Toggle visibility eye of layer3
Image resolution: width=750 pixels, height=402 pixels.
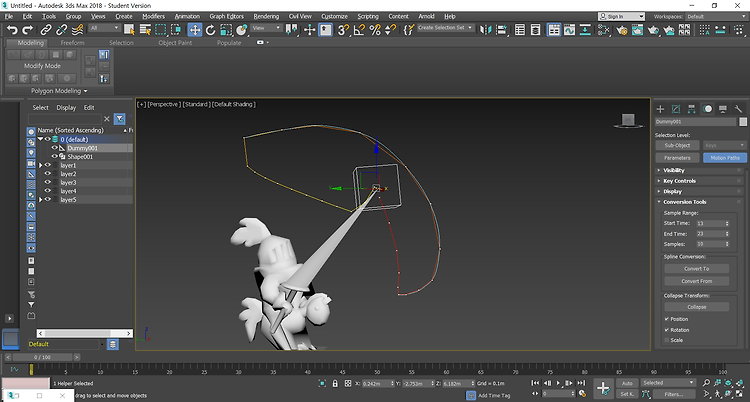pos(47,182)
